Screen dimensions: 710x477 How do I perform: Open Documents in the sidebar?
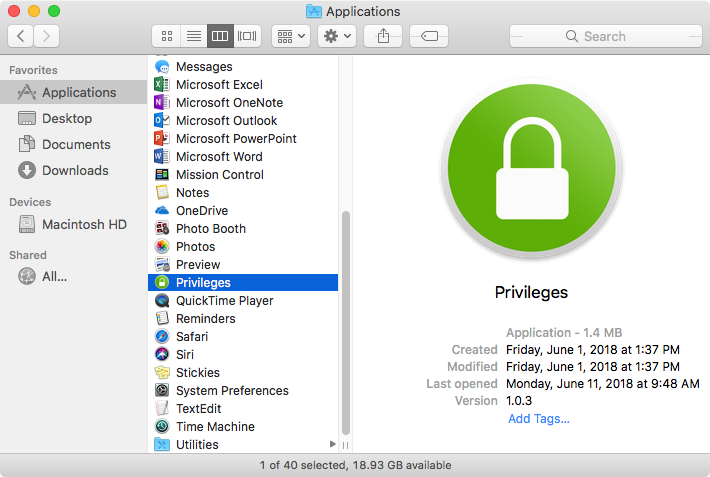coord(74,145)
